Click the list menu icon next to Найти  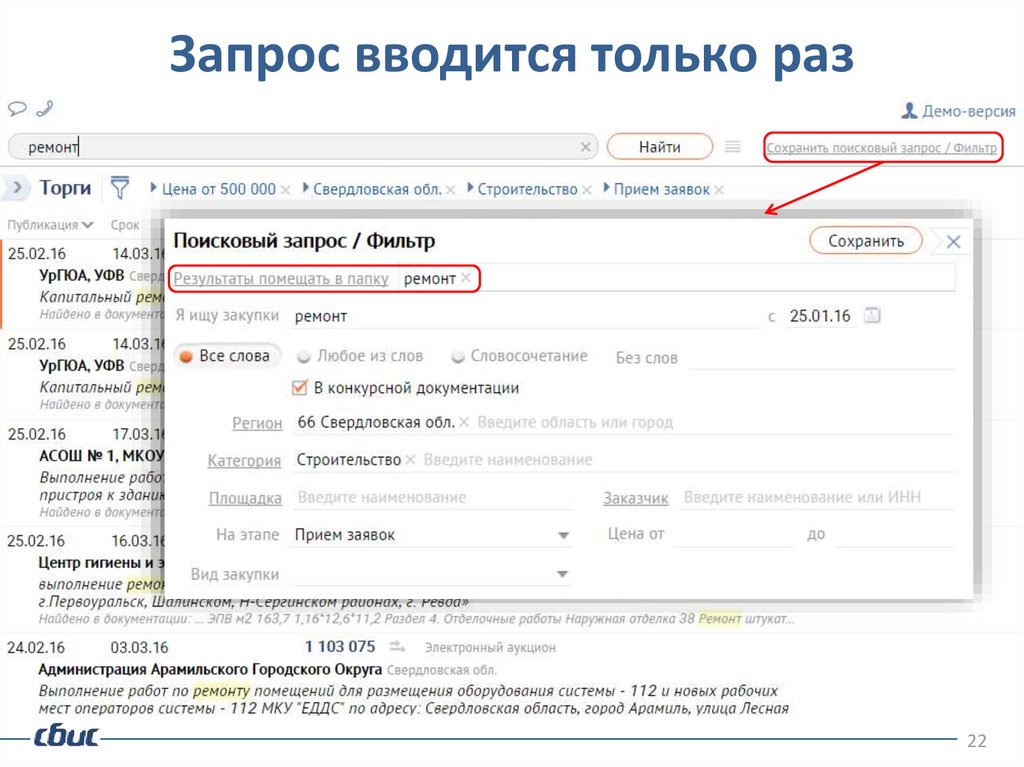point(733,147)
